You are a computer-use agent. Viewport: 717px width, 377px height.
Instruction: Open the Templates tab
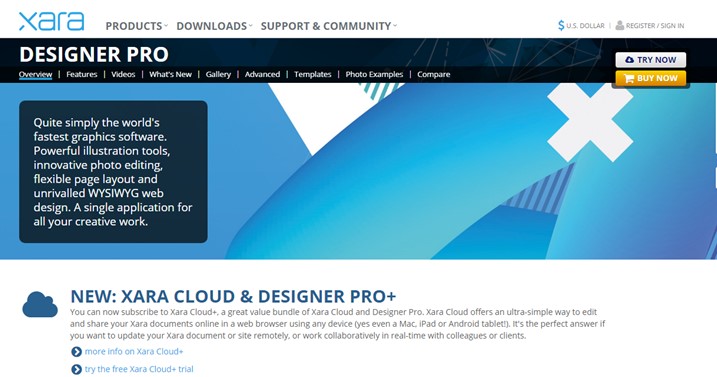(312, 74)
